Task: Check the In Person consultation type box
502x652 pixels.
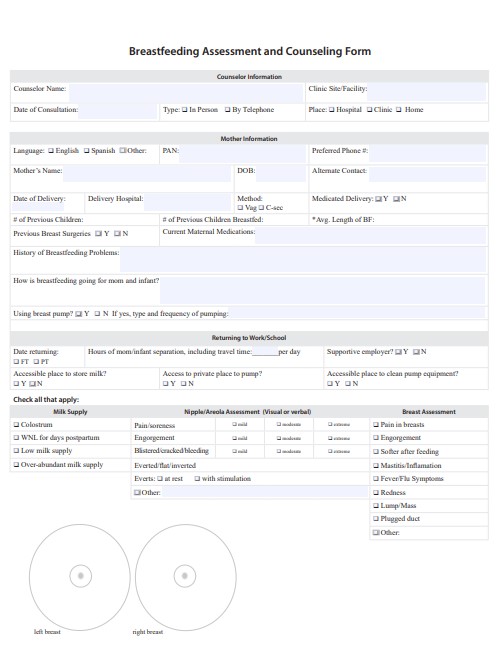Action: (184, 110)
